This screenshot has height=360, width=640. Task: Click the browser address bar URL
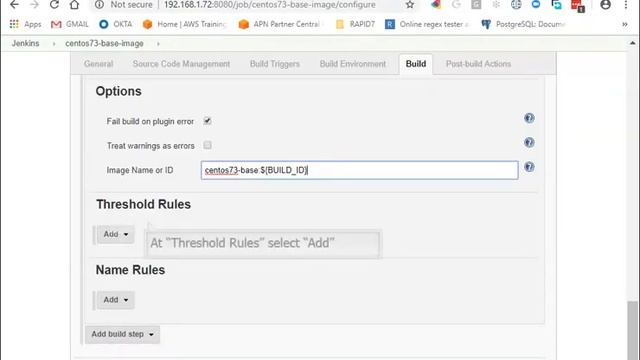tap(269, 5)
